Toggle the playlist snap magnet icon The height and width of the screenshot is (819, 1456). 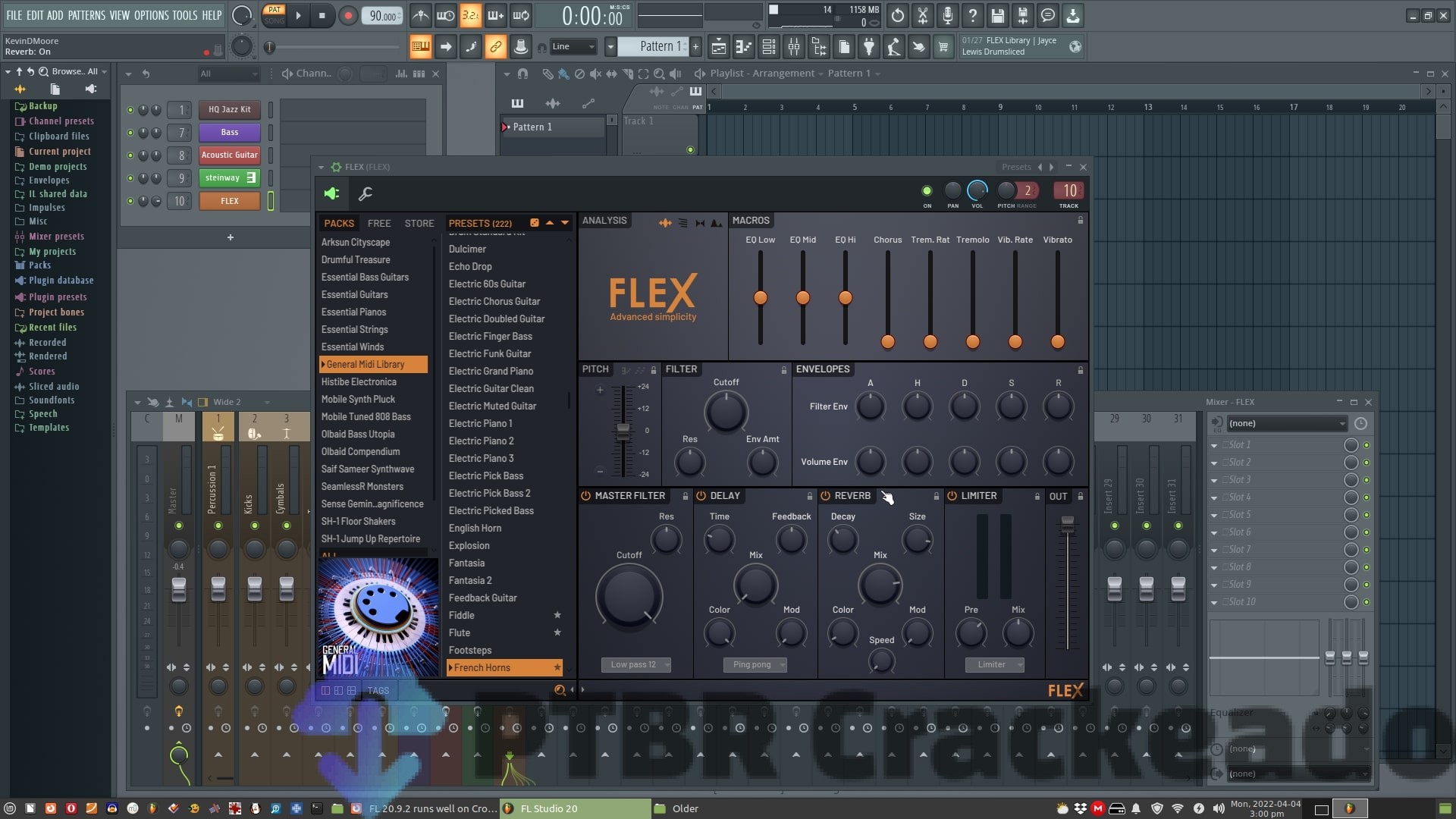(x=522, y=74)
